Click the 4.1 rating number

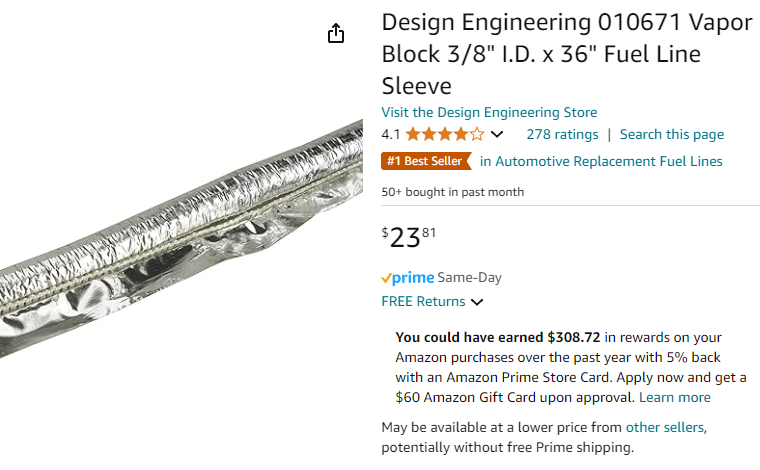[391, 135]
